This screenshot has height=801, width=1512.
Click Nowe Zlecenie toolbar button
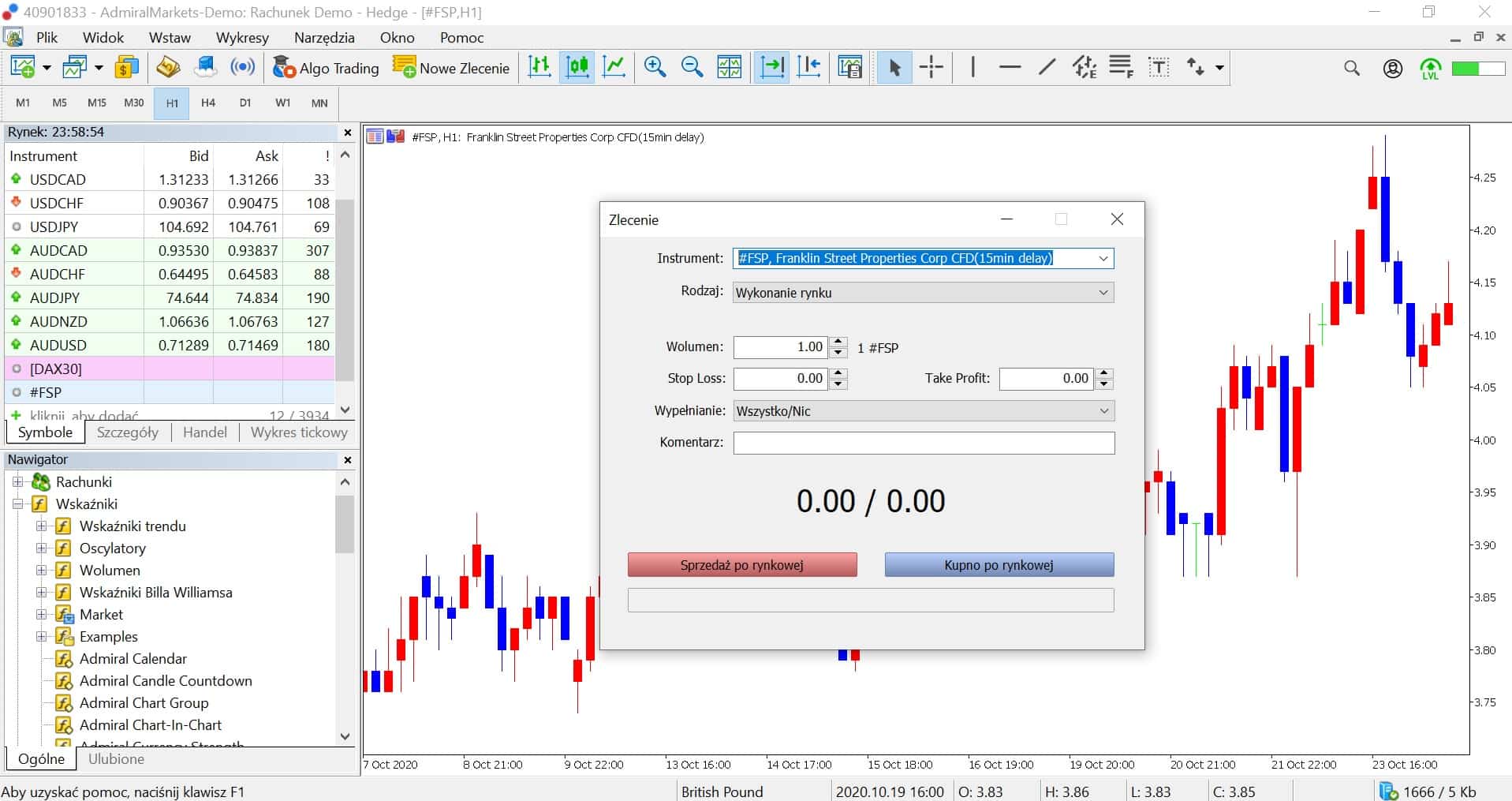[x=451, y=68]
